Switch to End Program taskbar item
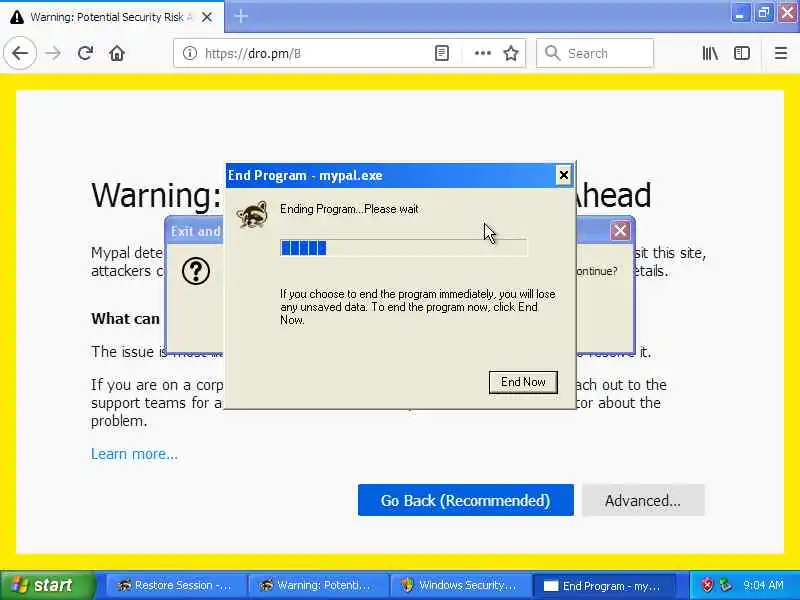Screen dimensions: 800x600 [604, 585]
